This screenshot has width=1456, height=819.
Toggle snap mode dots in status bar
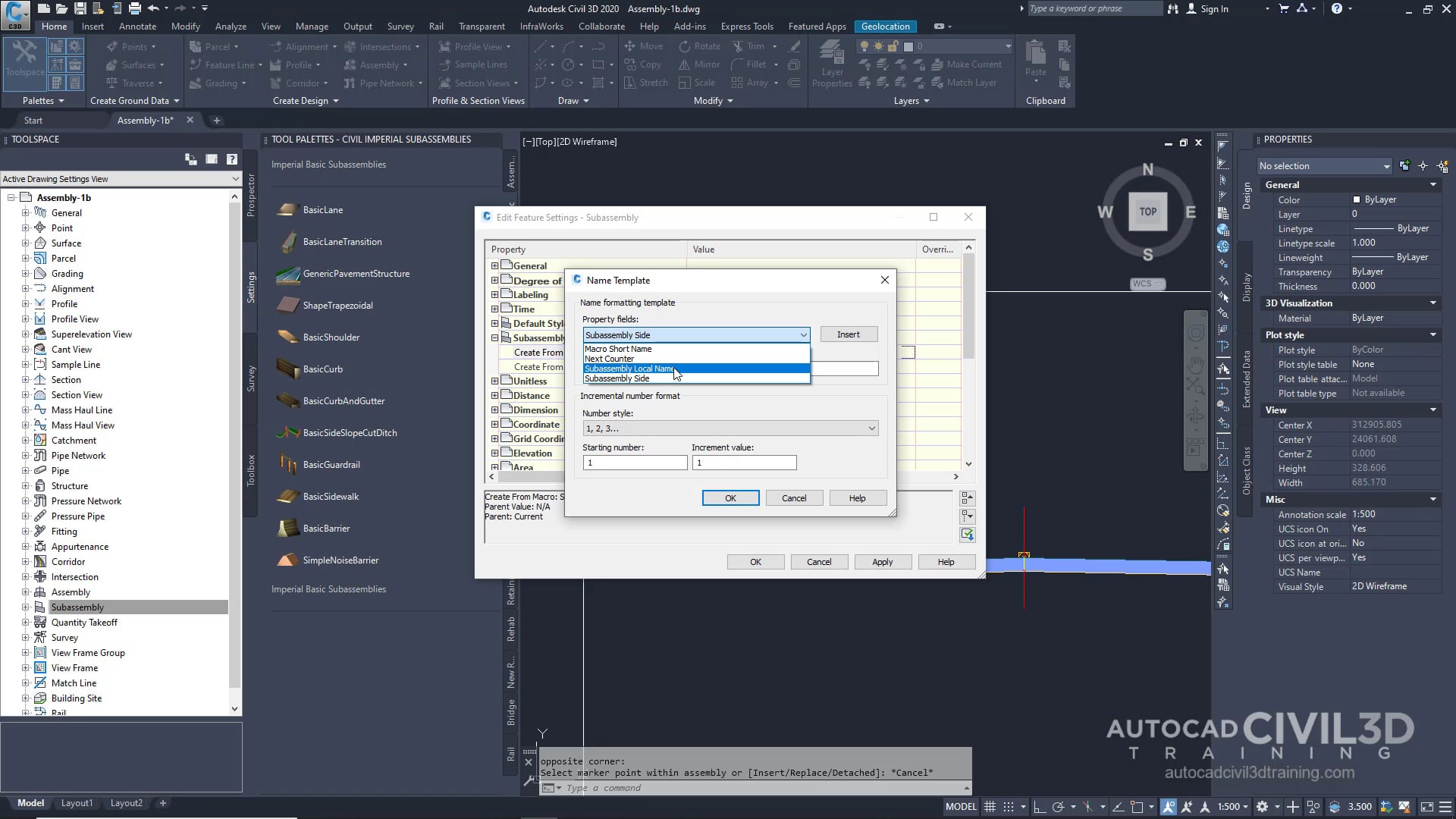coord(1009,807)
